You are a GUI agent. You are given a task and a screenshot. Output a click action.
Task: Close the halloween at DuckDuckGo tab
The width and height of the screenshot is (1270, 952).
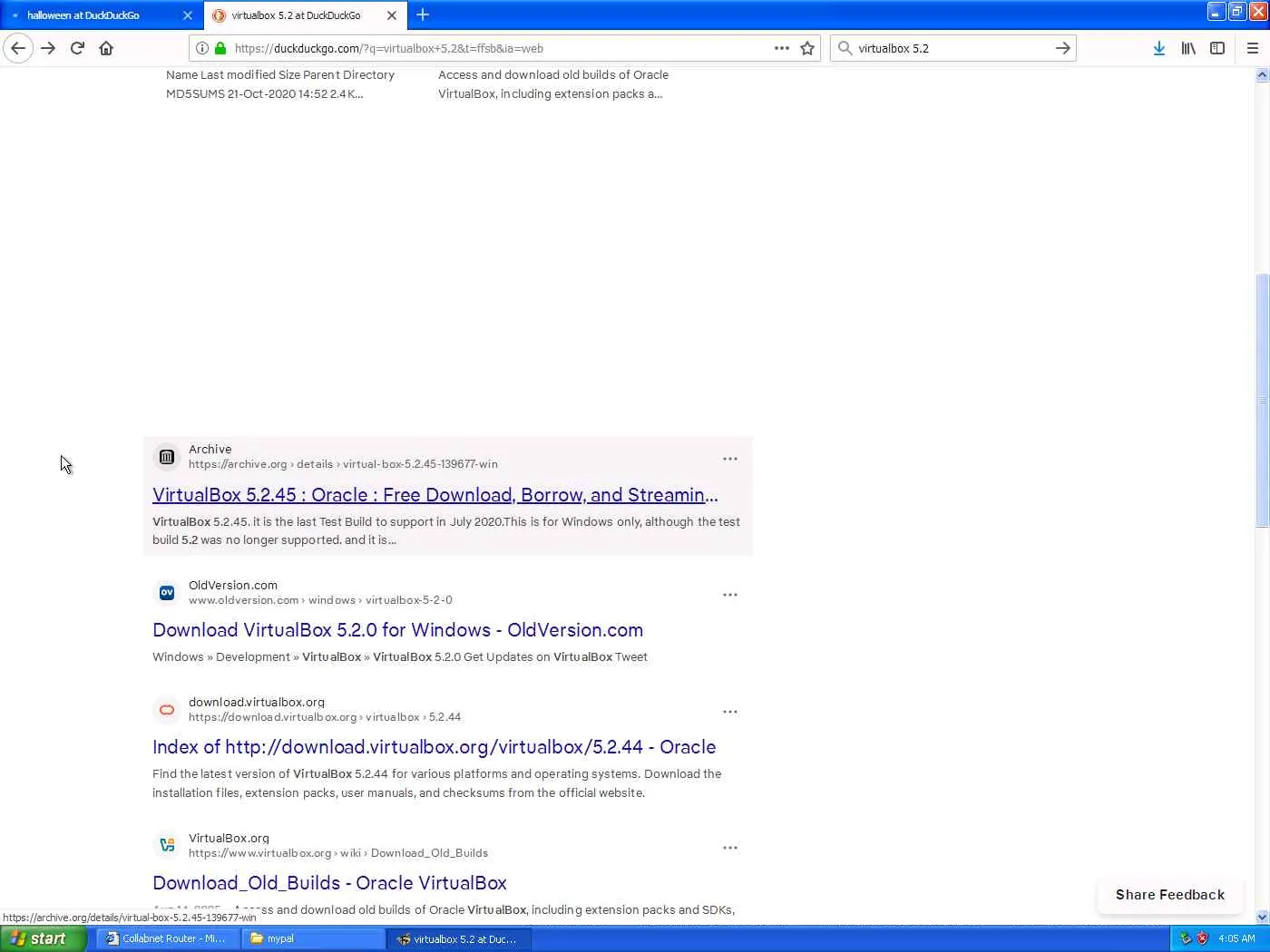point(188,15)
